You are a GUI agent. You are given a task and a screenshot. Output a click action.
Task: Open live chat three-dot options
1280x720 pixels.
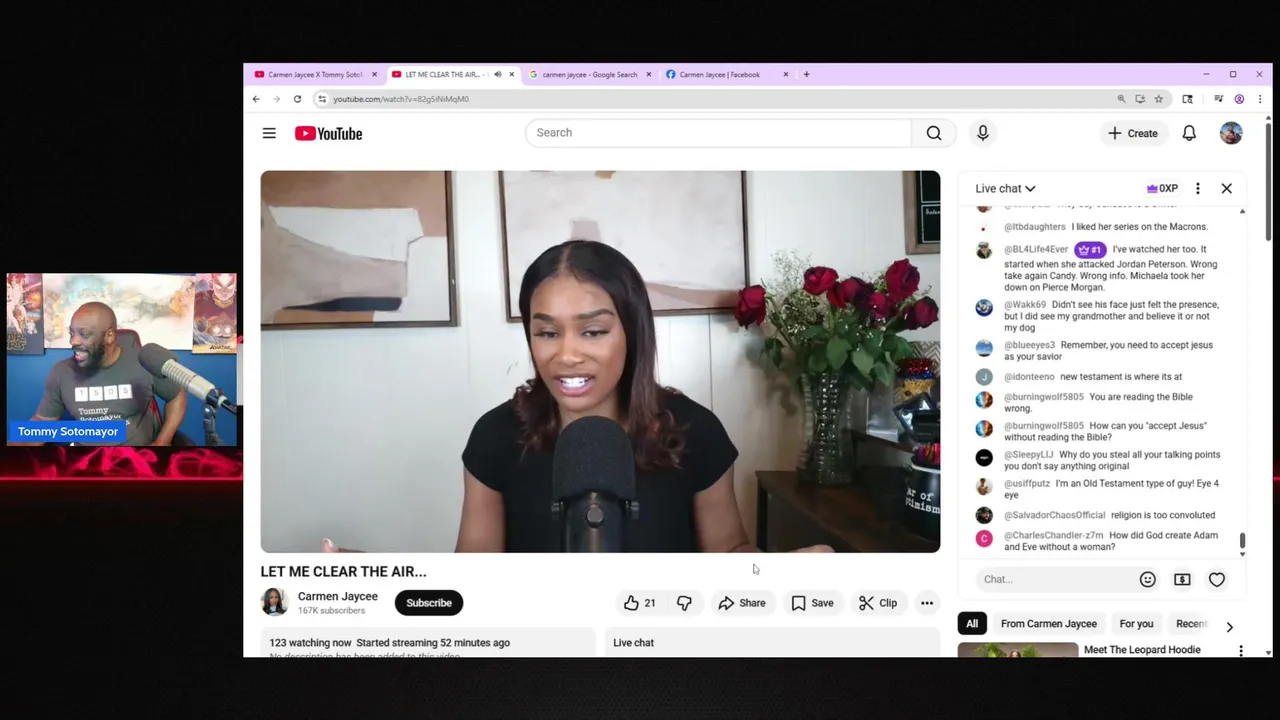pyautogui.click(x=1197, y=188)
